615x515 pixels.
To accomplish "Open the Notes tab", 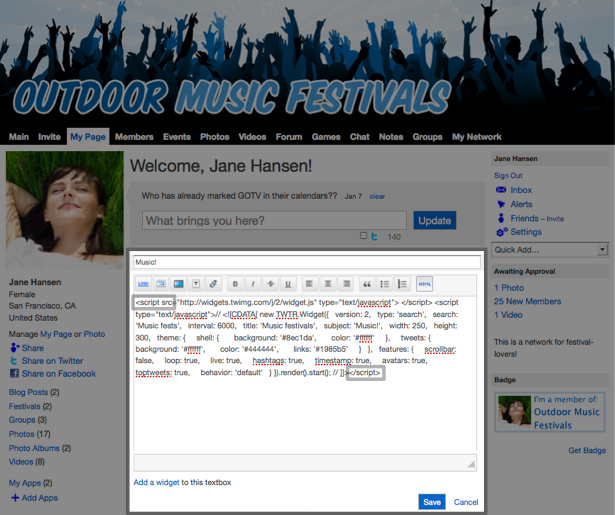I will click(391, 137).
